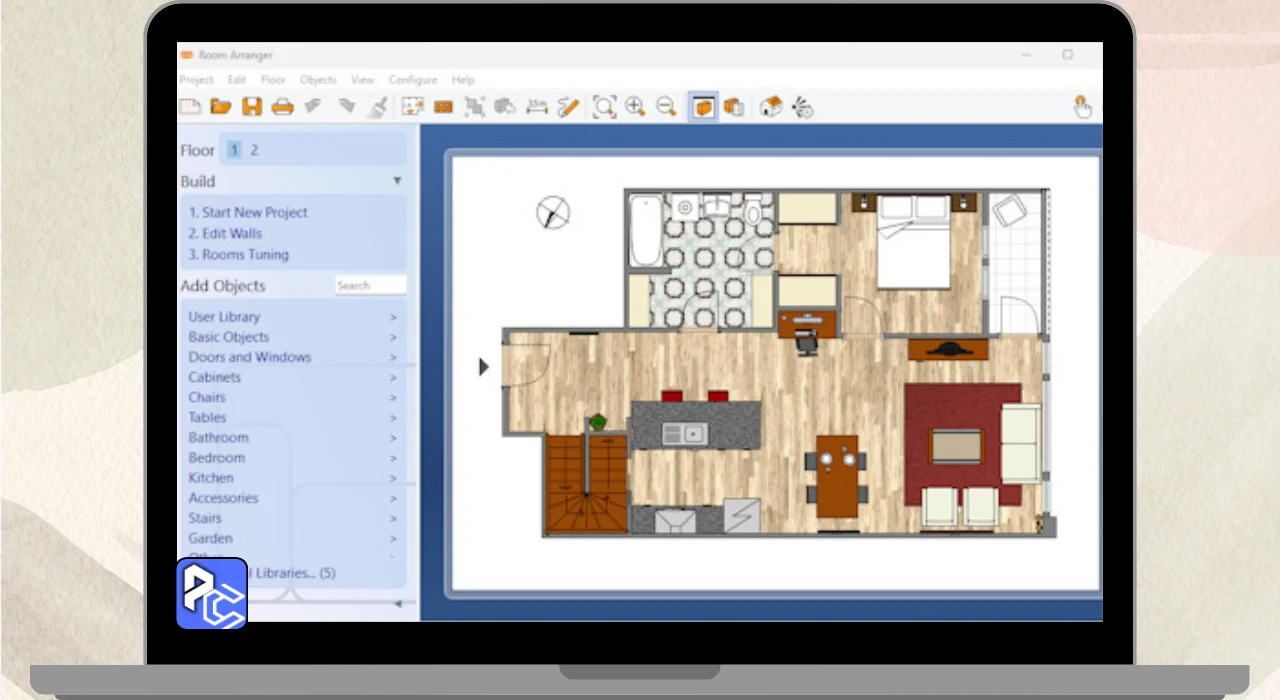This screenshot has height=700, width=1280.
Task: Collapse the Build section arrow
Action: tap(397, 181)
